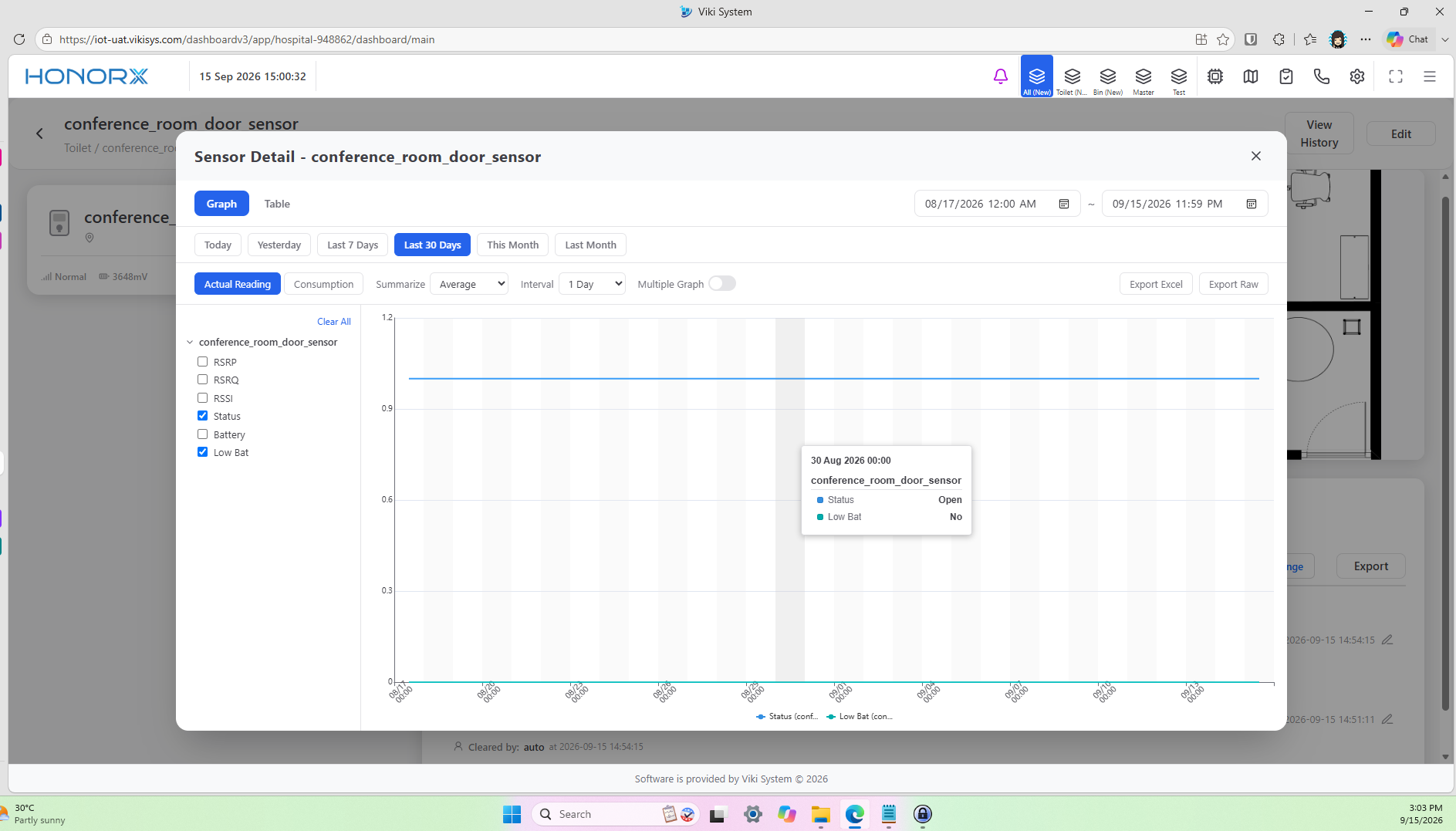Open the hamburger menu icon

coord(1430,76)
